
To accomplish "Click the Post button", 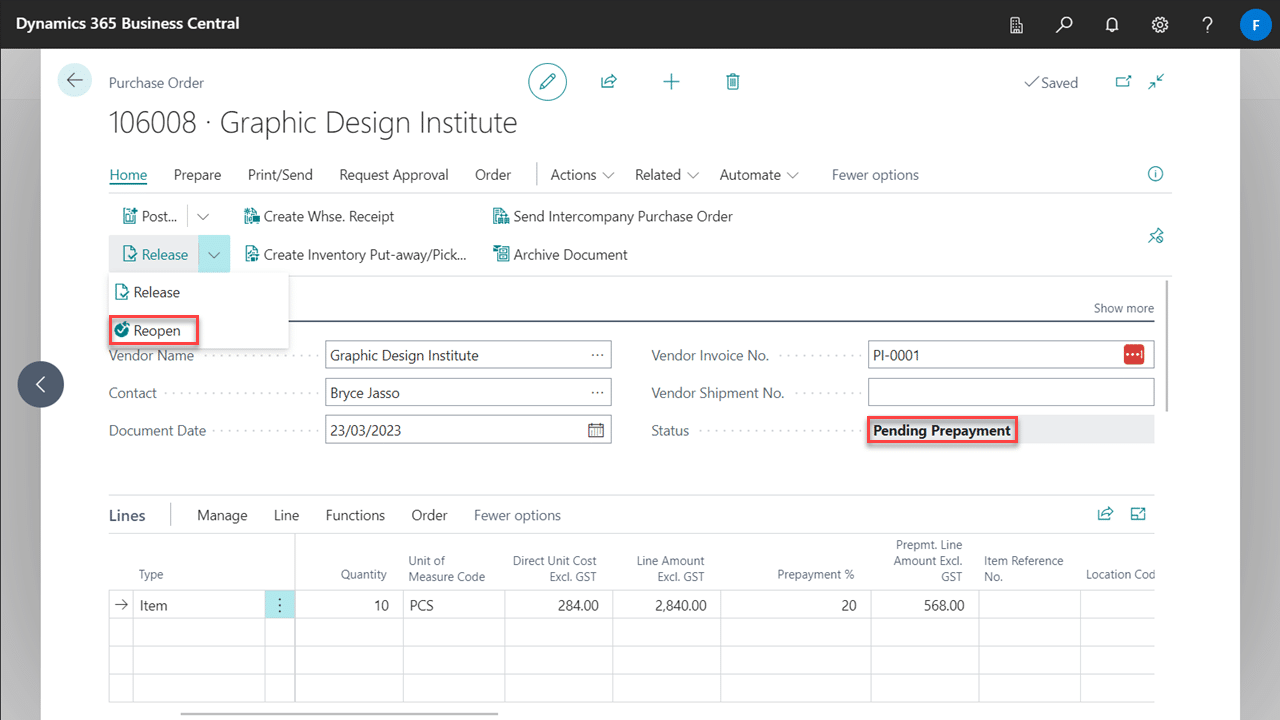I will 149,216.
